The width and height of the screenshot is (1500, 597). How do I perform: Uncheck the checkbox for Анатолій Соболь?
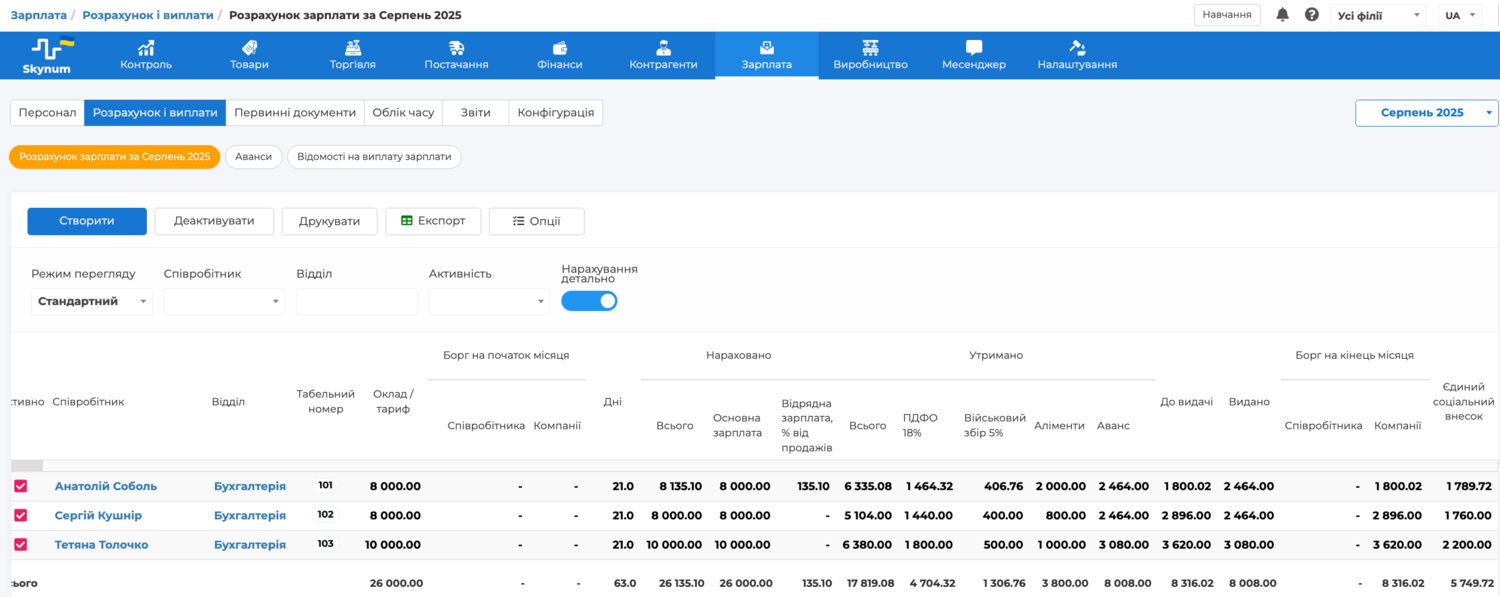point(20,486)
